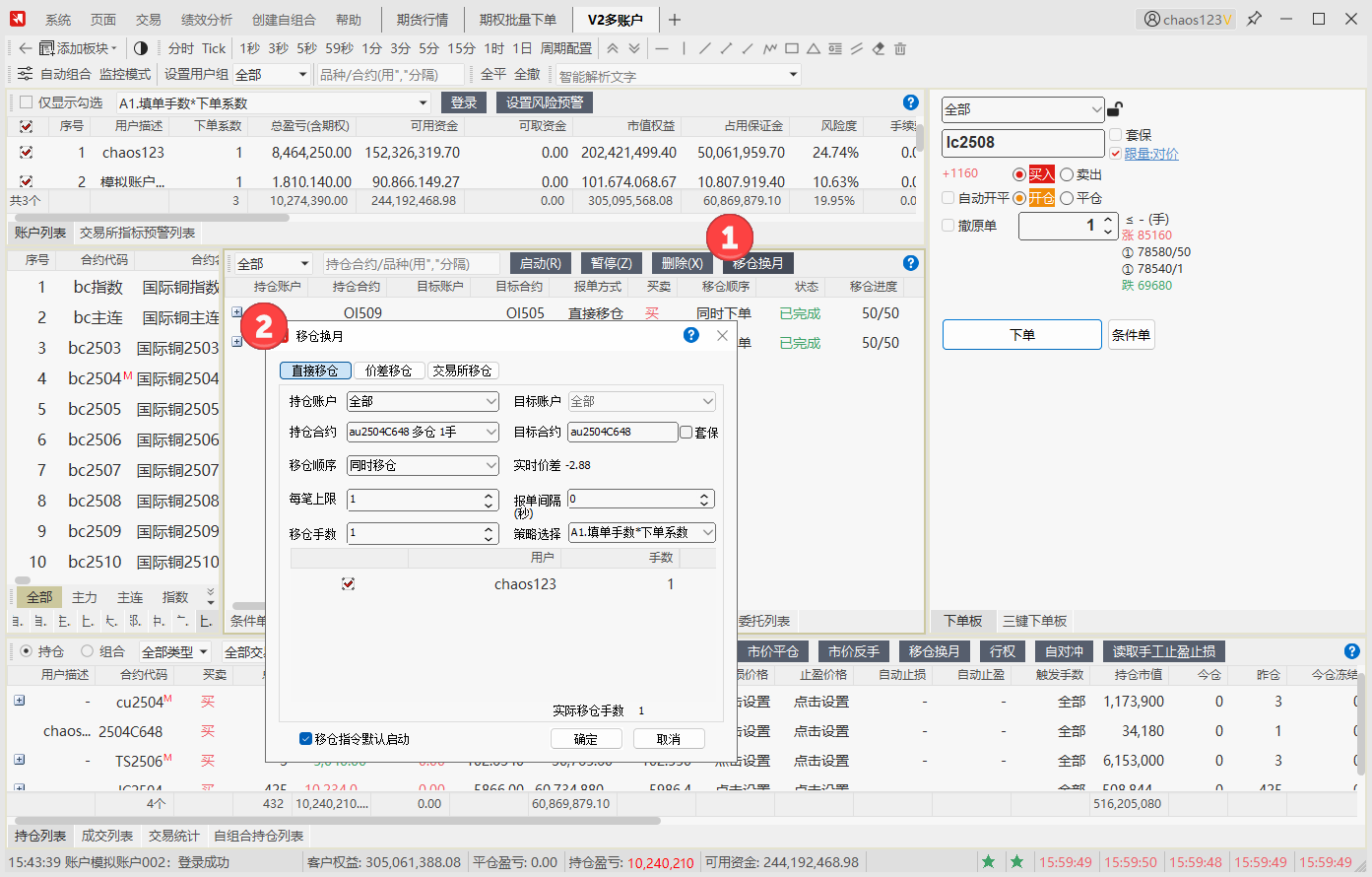Click the trash delete-drawings icon
The image size is (1372, 877).
point(900,48)
